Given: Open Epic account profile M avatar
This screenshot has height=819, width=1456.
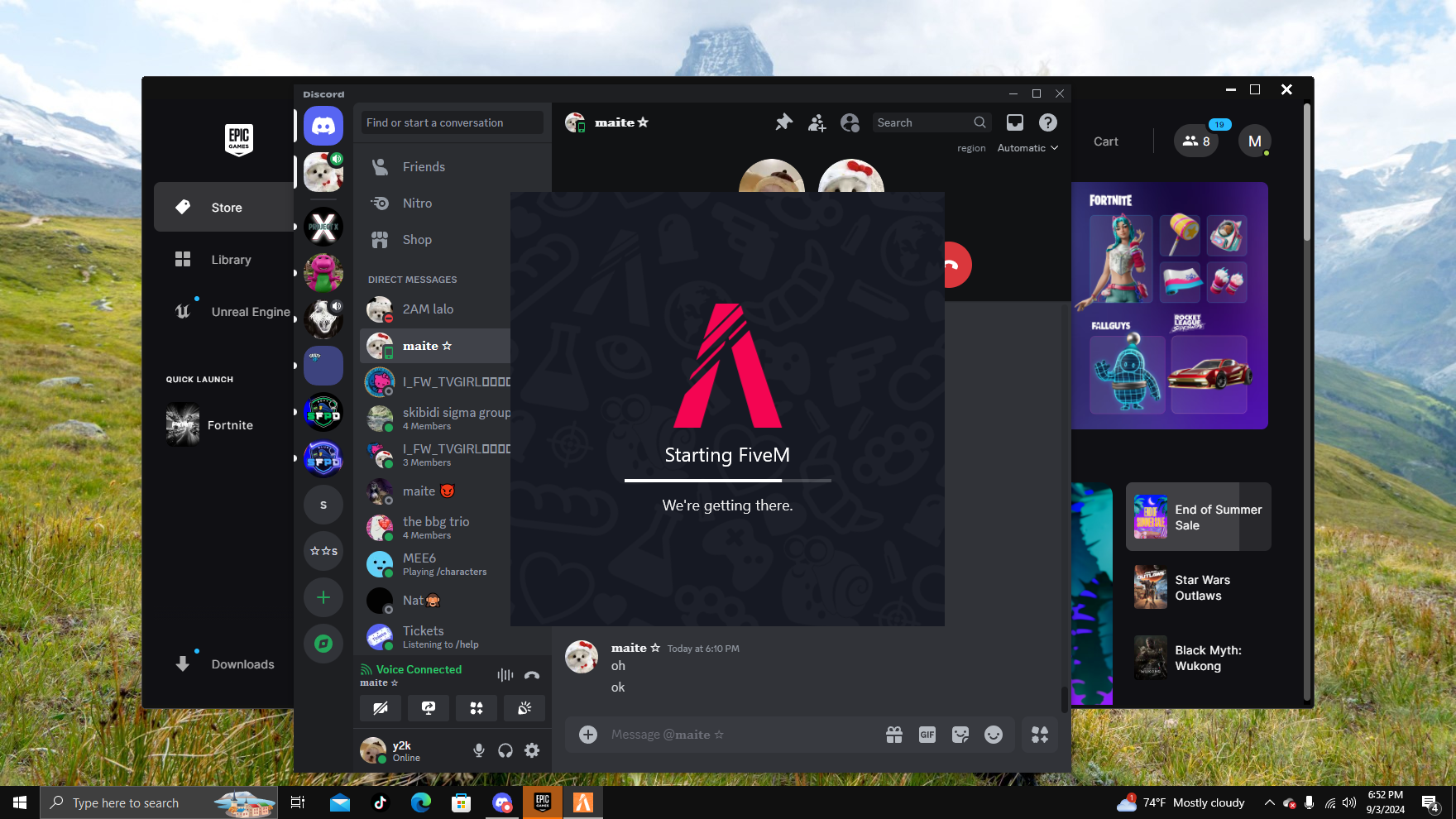Looking at the screenshot, I should (x=1255, y=141).
